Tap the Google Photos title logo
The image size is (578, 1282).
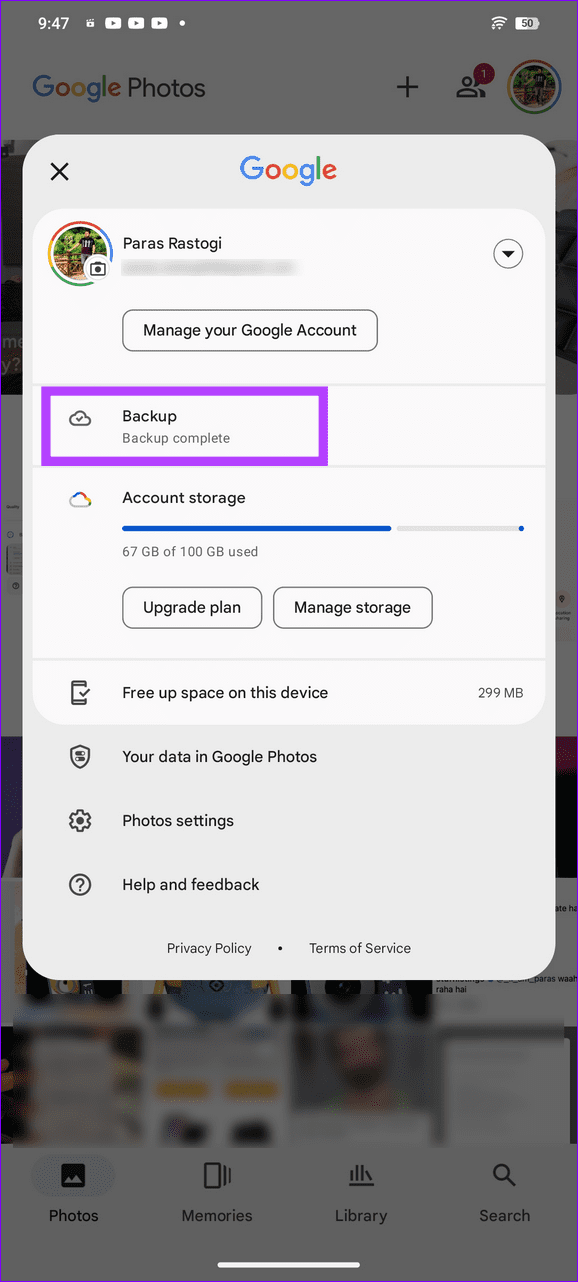coord(119,88)
